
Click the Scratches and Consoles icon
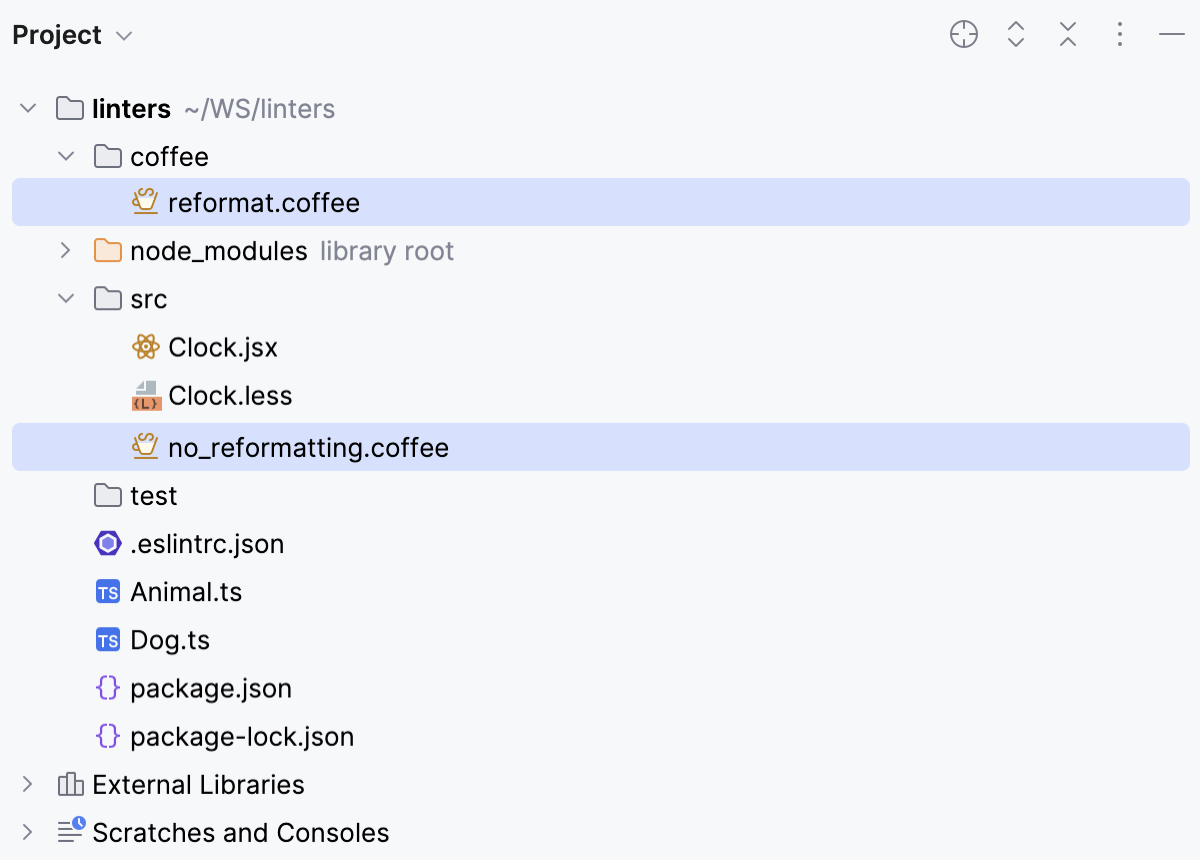pos(69,831)
